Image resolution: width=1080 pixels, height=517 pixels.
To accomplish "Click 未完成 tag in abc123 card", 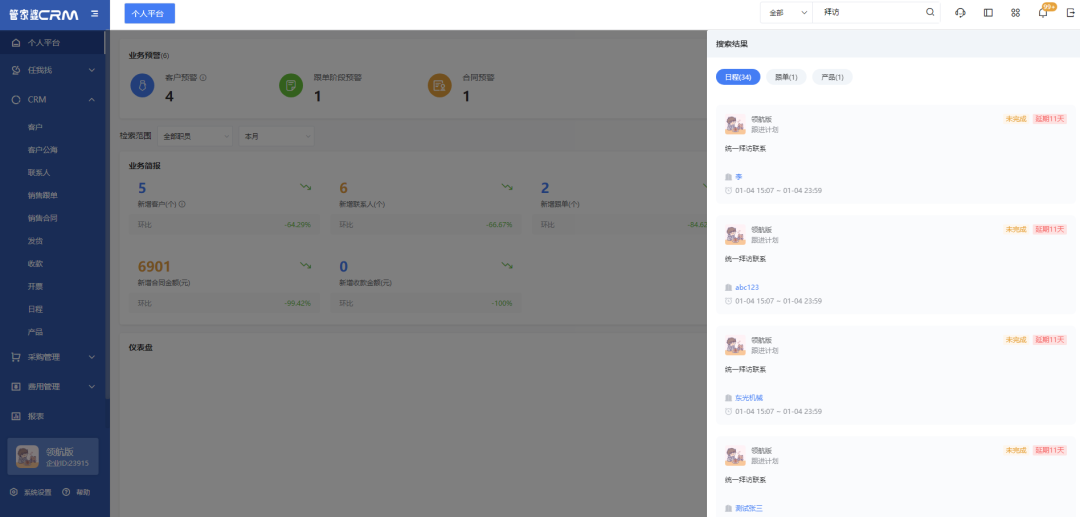I will (1015, 229).
